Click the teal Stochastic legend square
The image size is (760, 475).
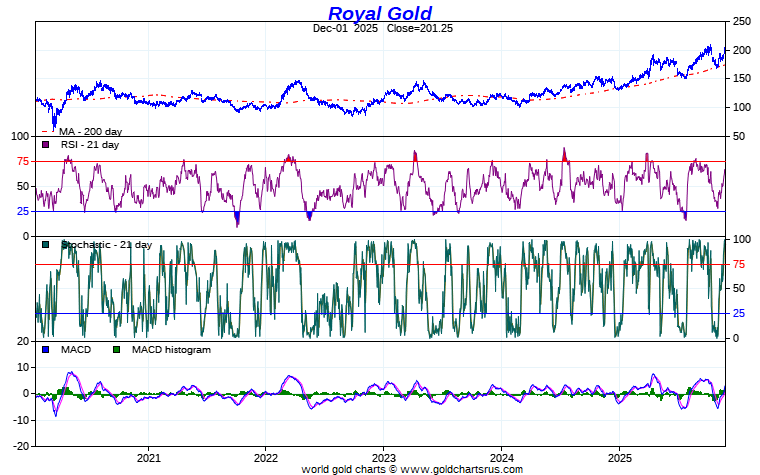coord(45,245)
